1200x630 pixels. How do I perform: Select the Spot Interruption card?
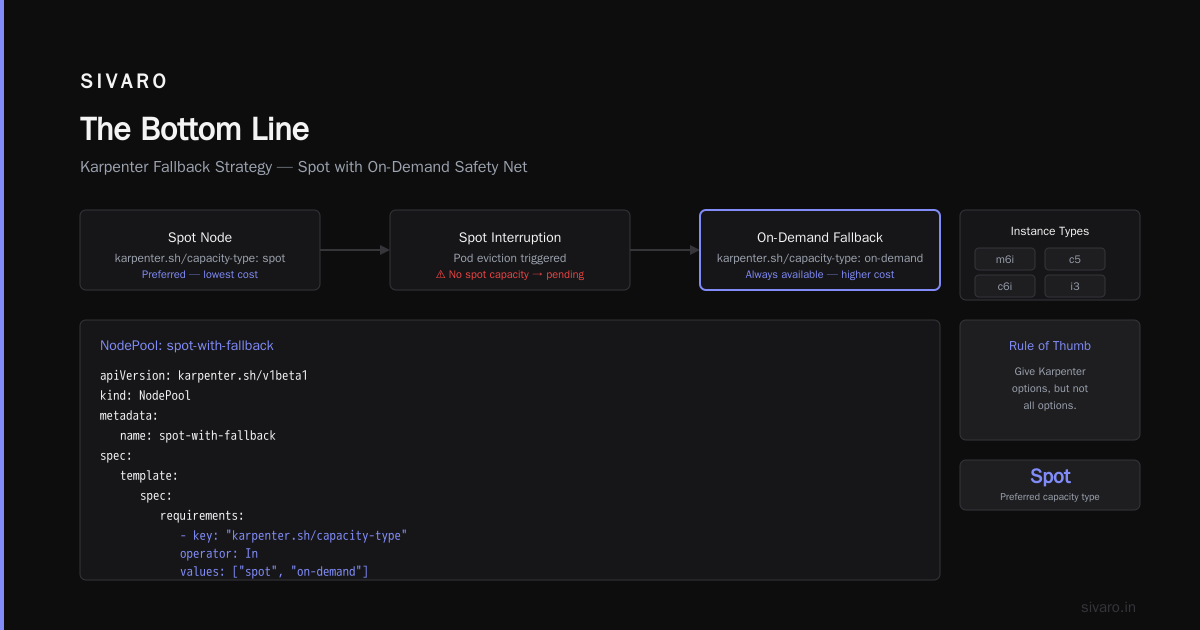pyautogui.click(x=510, y=250)
